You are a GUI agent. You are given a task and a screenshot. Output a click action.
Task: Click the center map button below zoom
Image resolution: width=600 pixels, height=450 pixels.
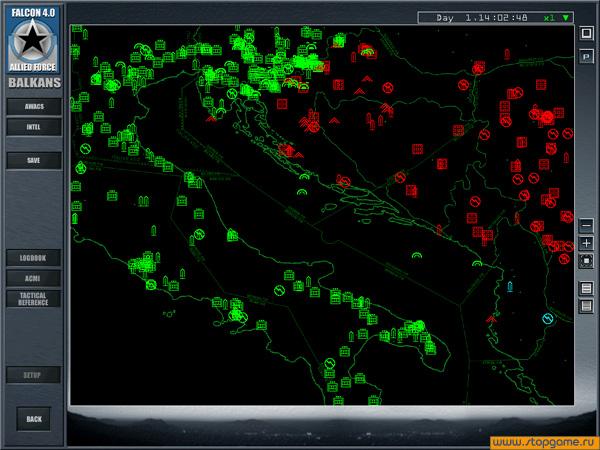586,260
